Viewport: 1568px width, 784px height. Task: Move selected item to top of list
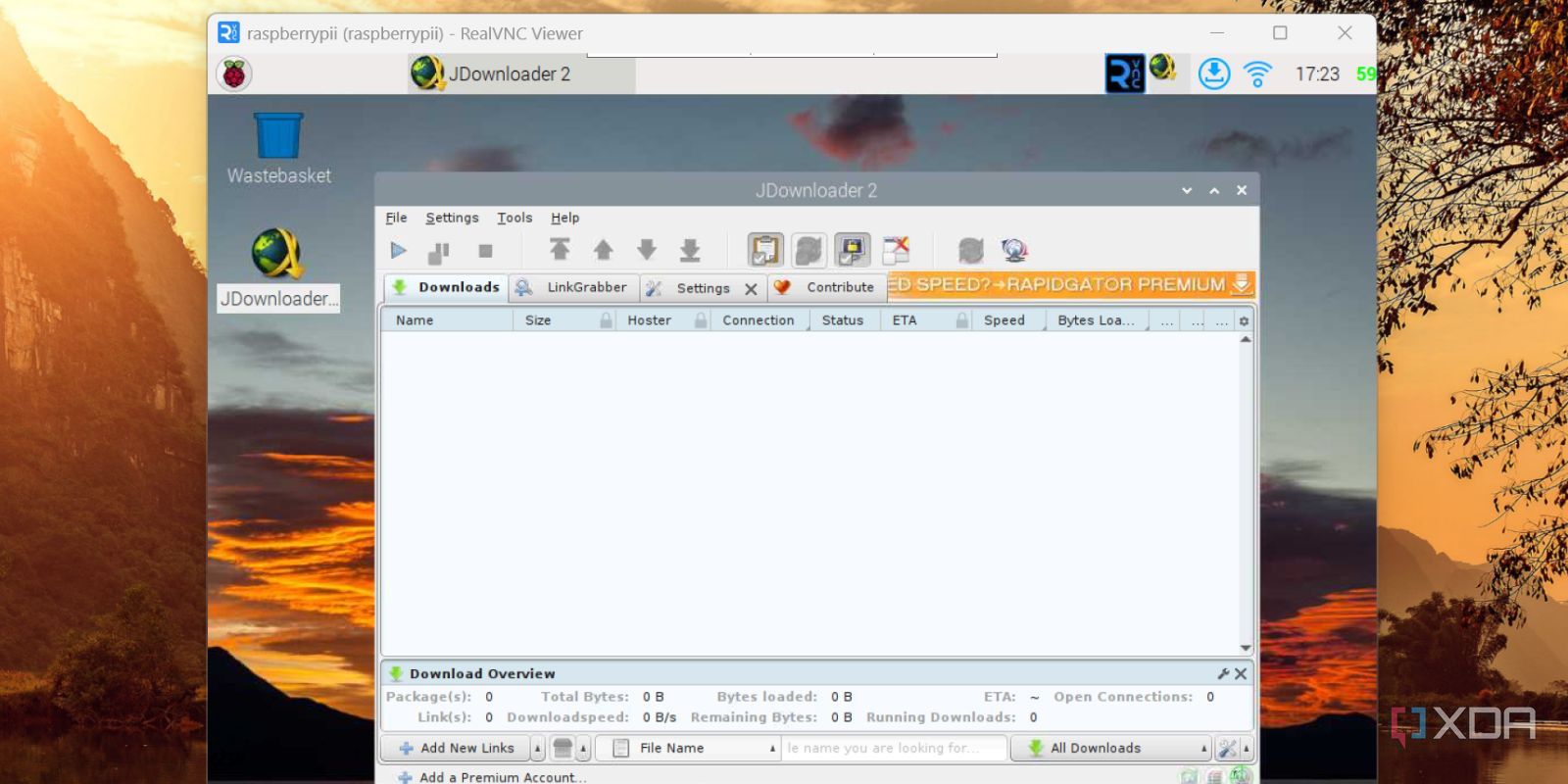point(560,250)
